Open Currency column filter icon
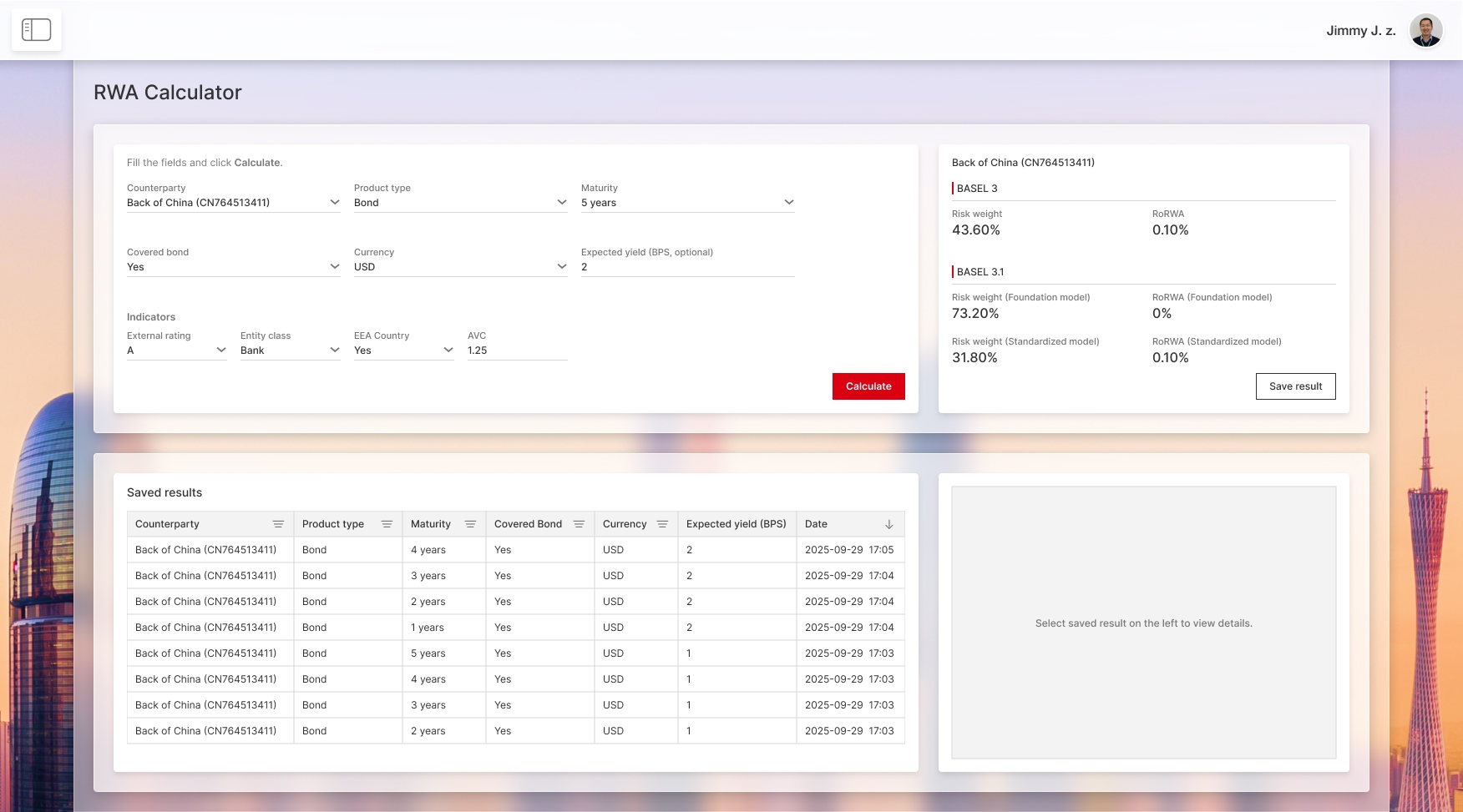Screen dimensions: 1463x812 click(662, 524)
